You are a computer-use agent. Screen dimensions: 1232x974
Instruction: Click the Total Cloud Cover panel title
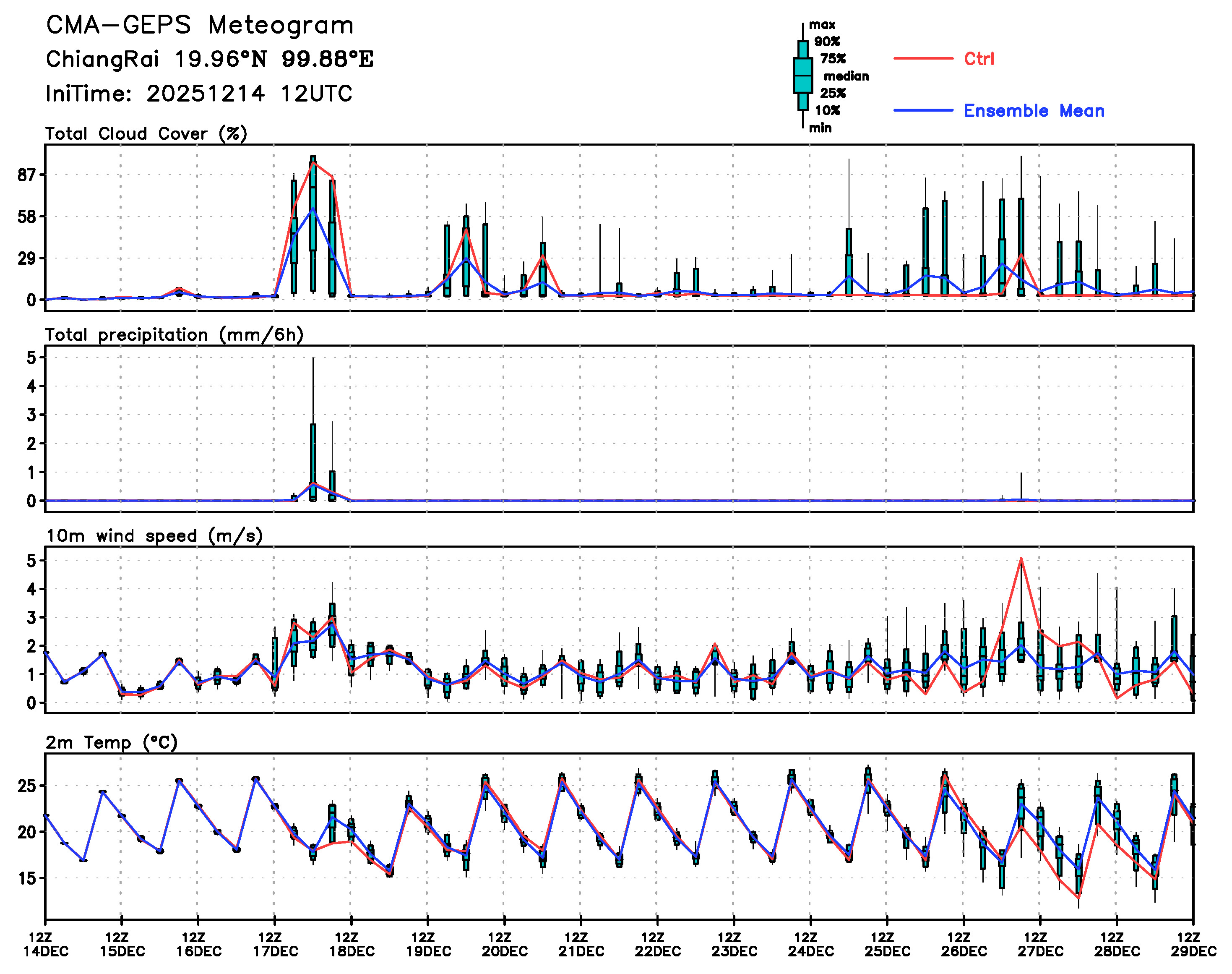pyautogui.click(x=146, y=134)
